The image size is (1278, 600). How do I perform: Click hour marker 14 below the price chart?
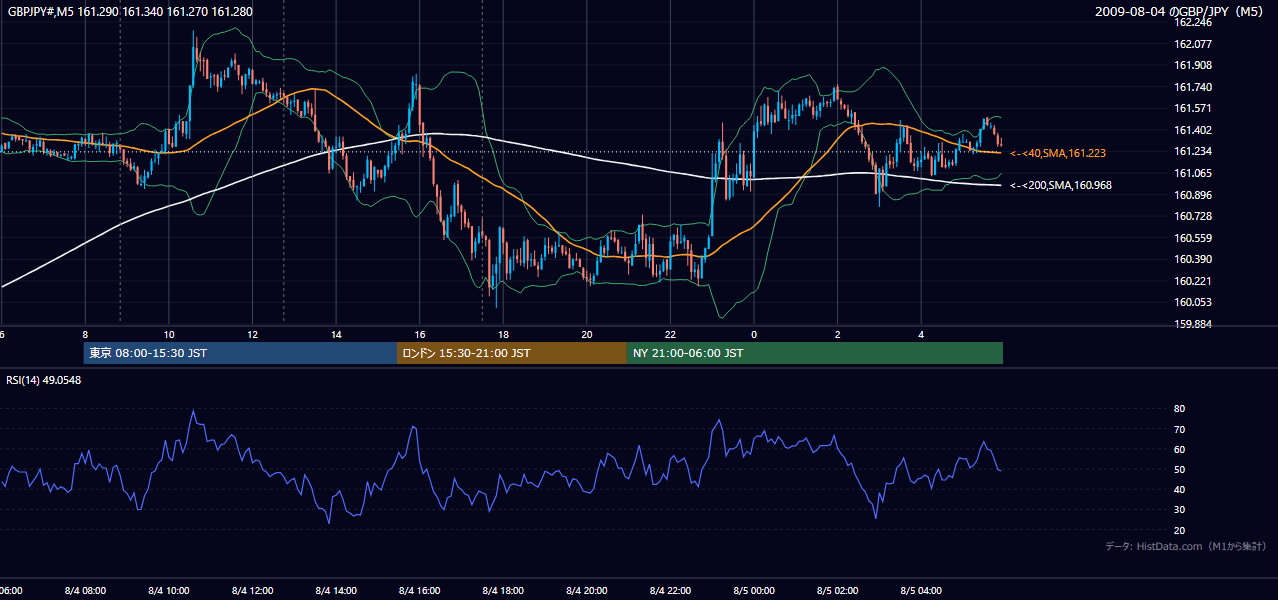click(x=337, y=335)
